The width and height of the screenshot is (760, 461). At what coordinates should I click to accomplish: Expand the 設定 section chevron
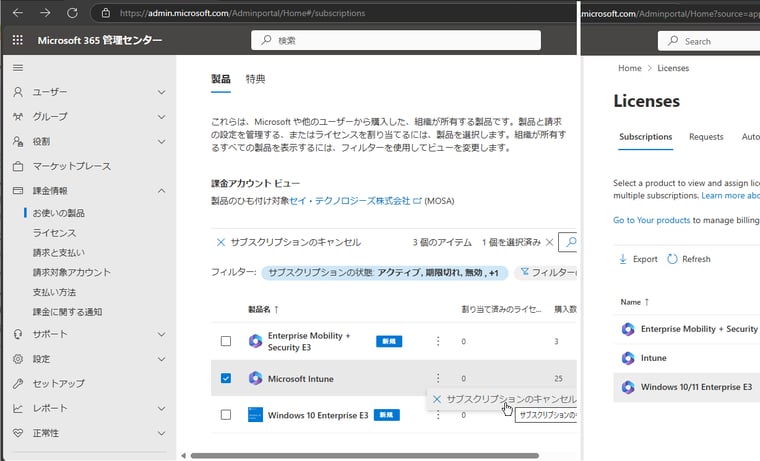[161, 359]
